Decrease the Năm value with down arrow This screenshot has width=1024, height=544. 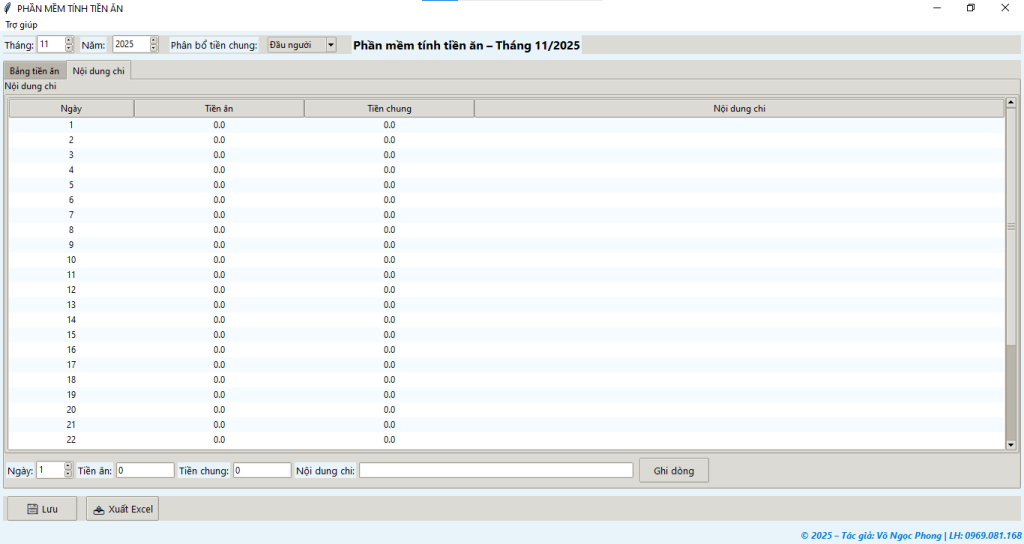(153, 48)
